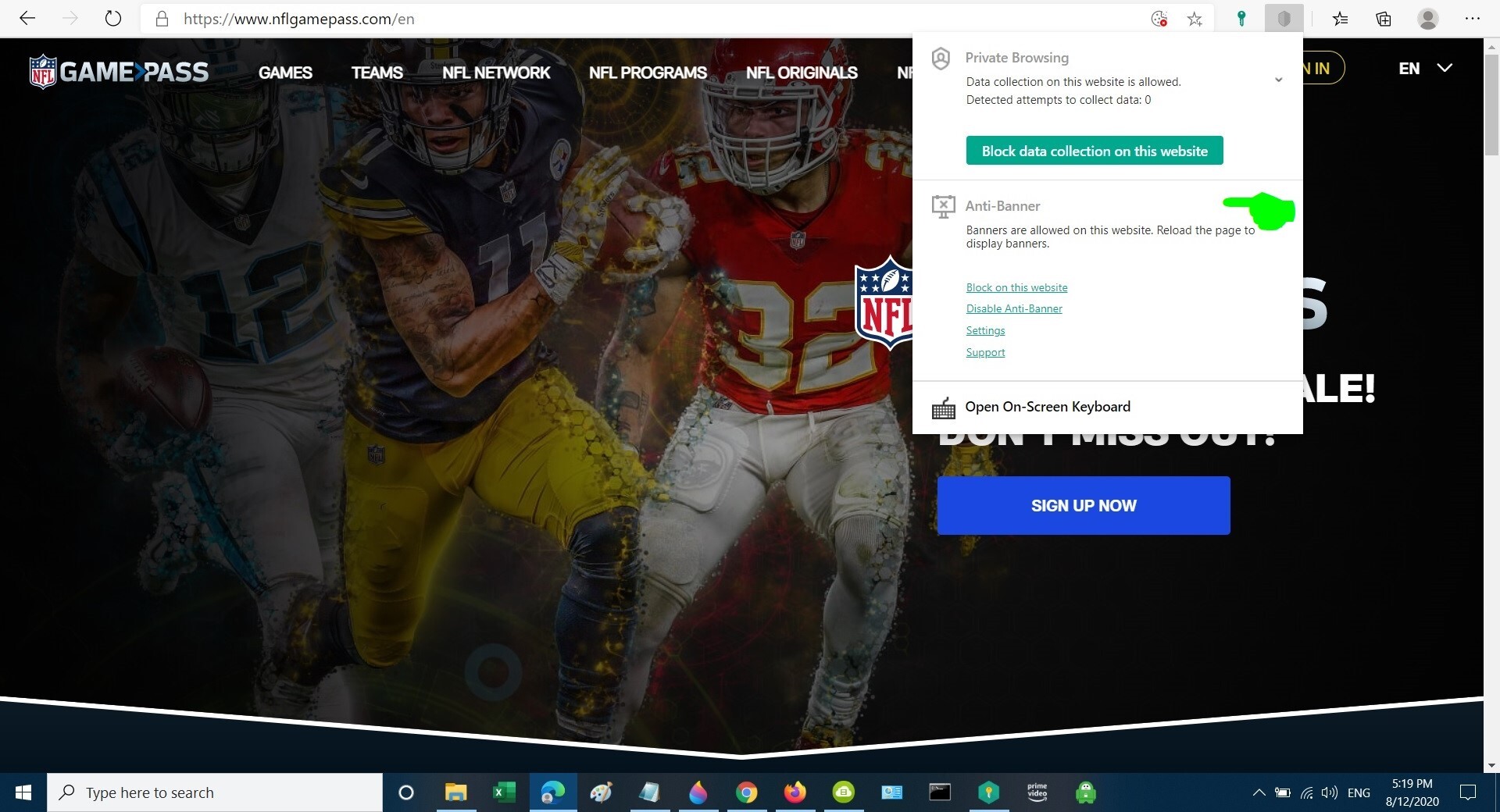Open the NFL NETWORK menu
The height and width of the screenshot is (812, 1500).
tap(496, 73)
